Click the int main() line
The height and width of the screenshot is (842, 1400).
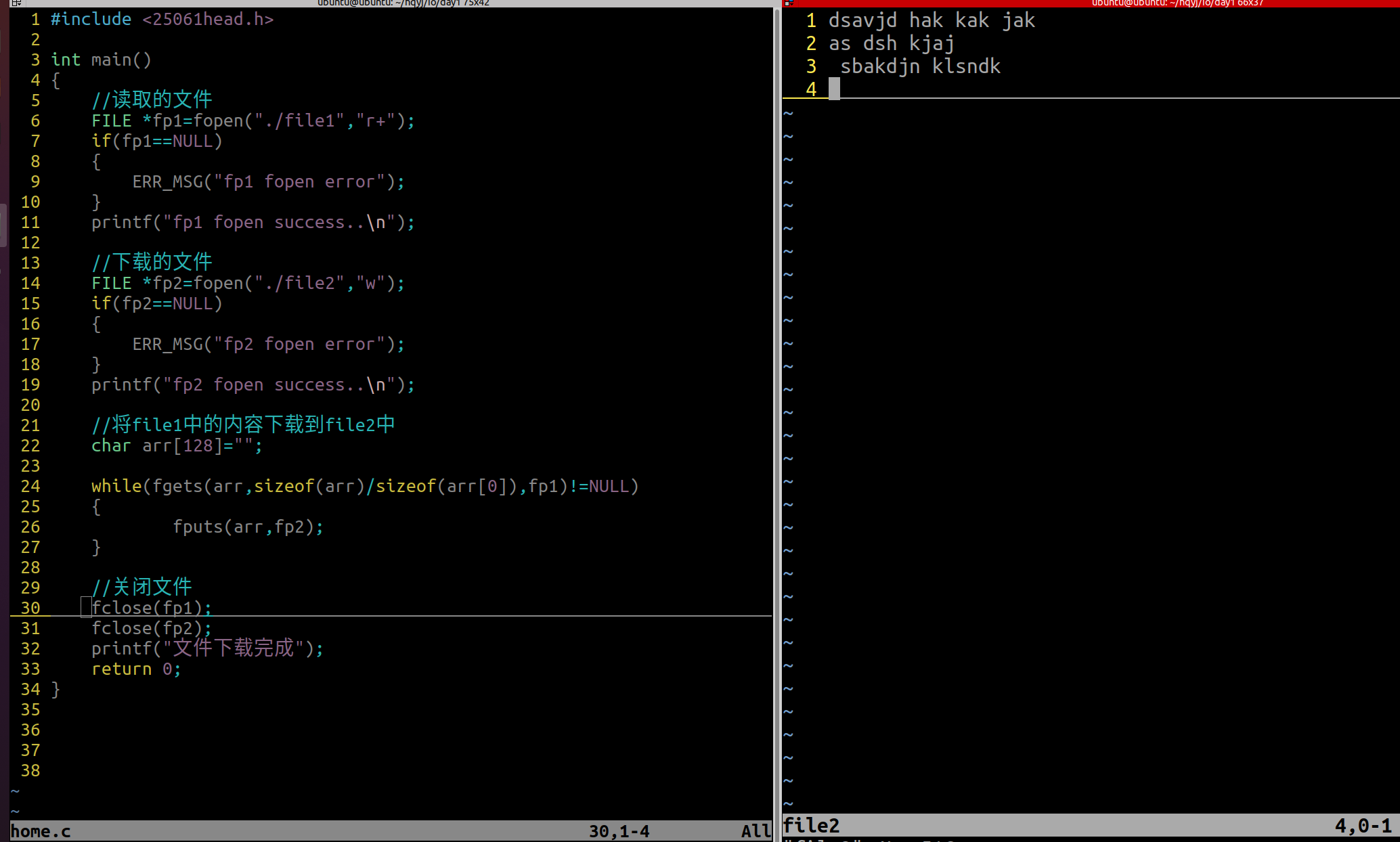[x=102, y=60]
